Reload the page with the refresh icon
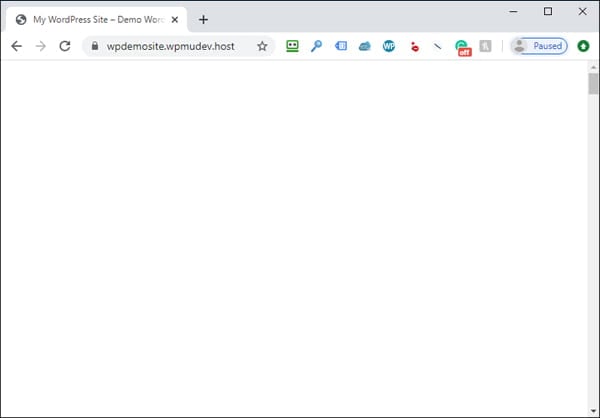Screen dimensions: 600x418 click(x=65, y=46)
